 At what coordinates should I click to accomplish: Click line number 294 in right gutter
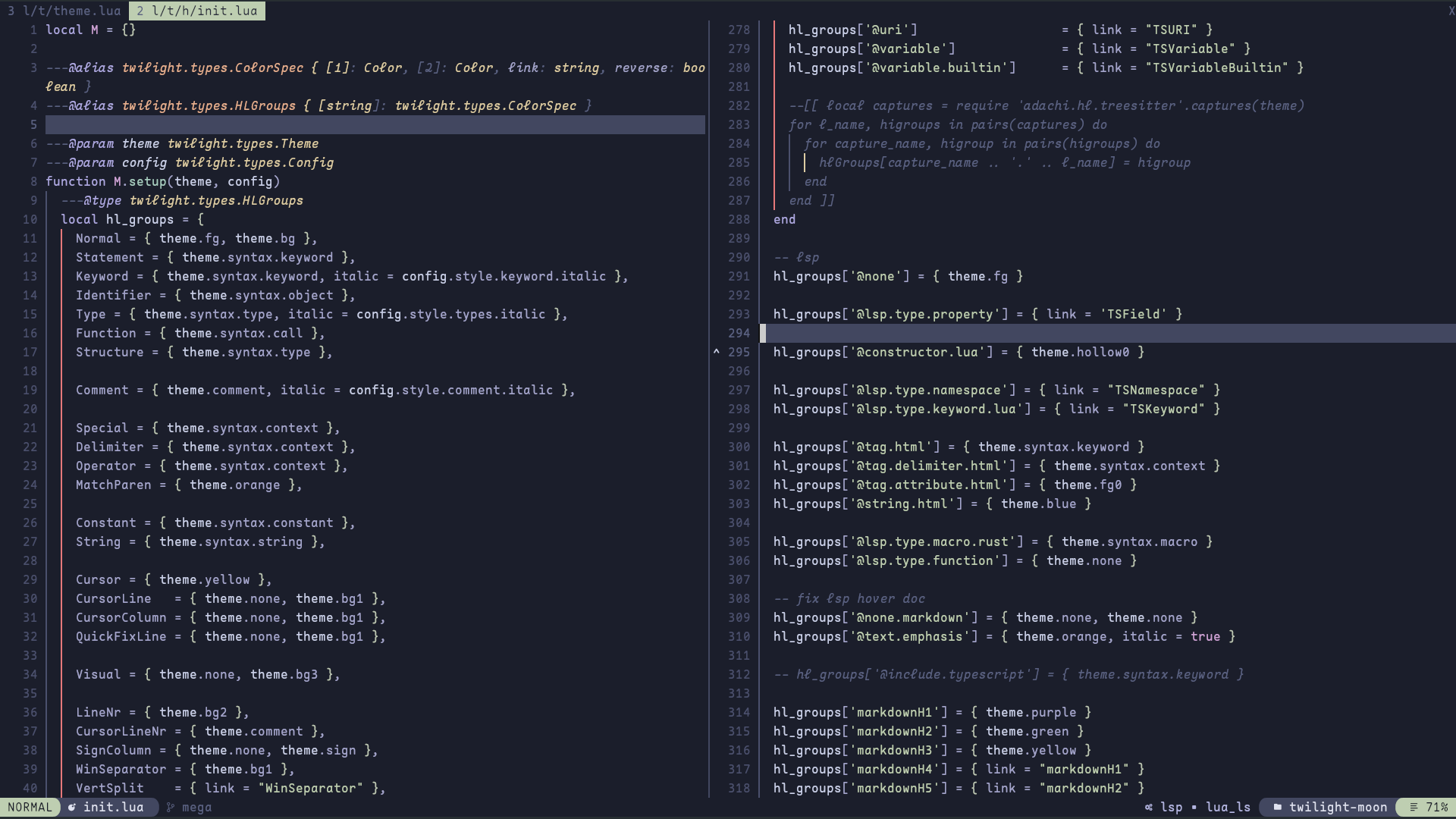point(739,333)
